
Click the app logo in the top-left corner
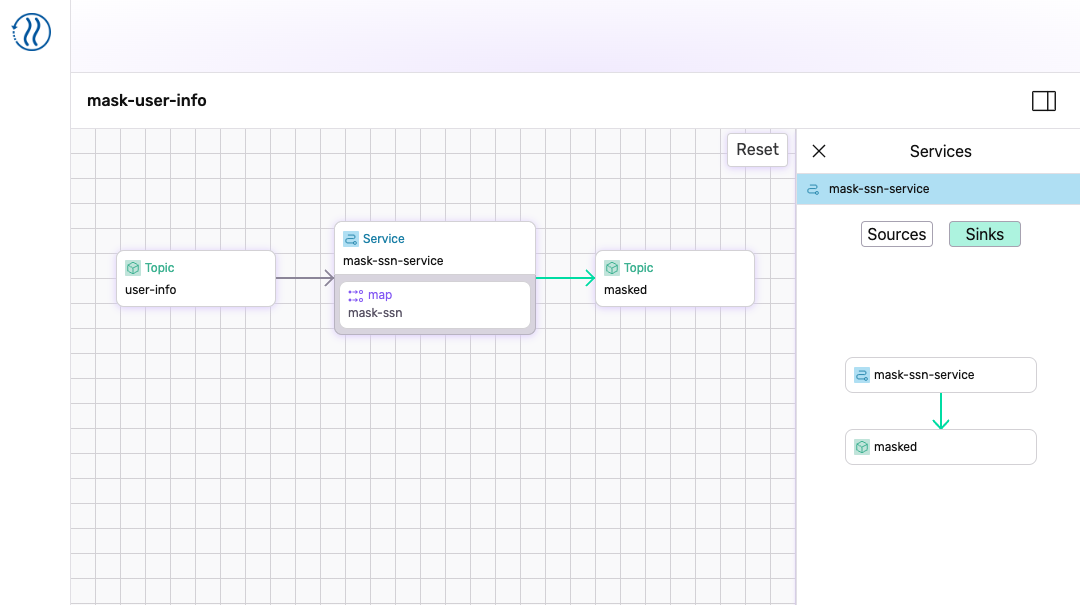point(31,31)
